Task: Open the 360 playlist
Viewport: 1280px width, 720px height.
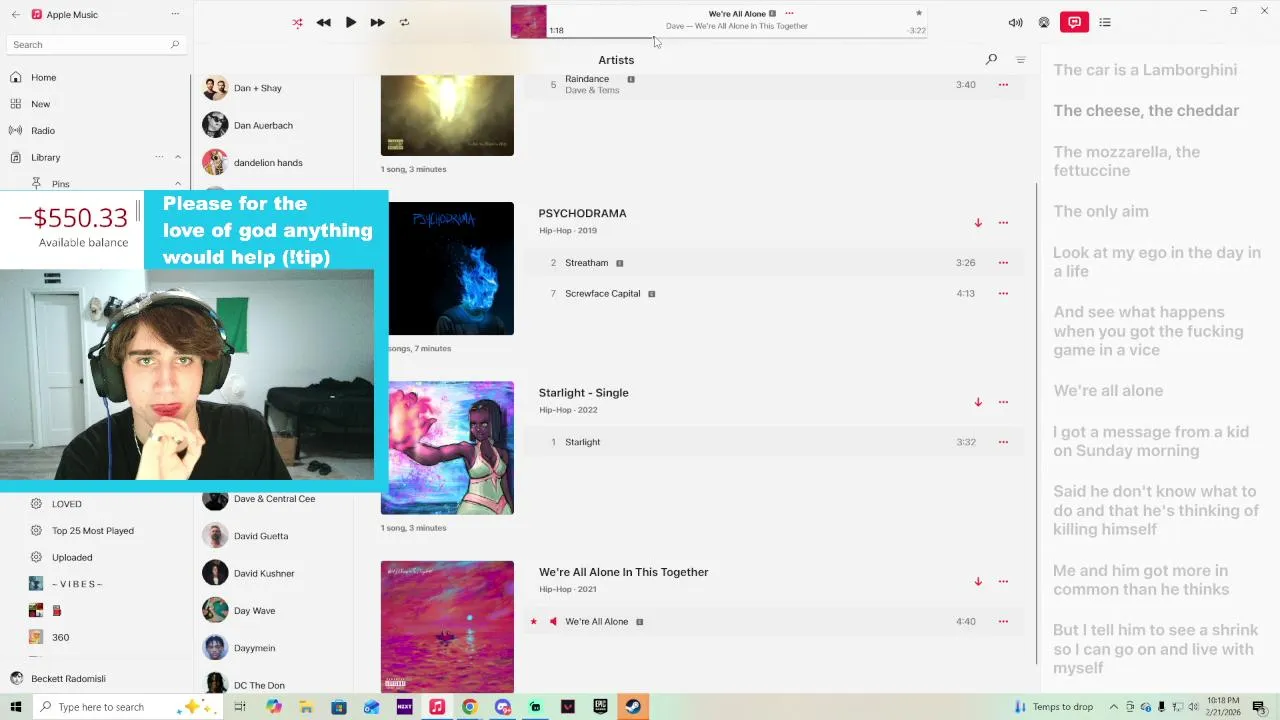Action: click(60, 637)
